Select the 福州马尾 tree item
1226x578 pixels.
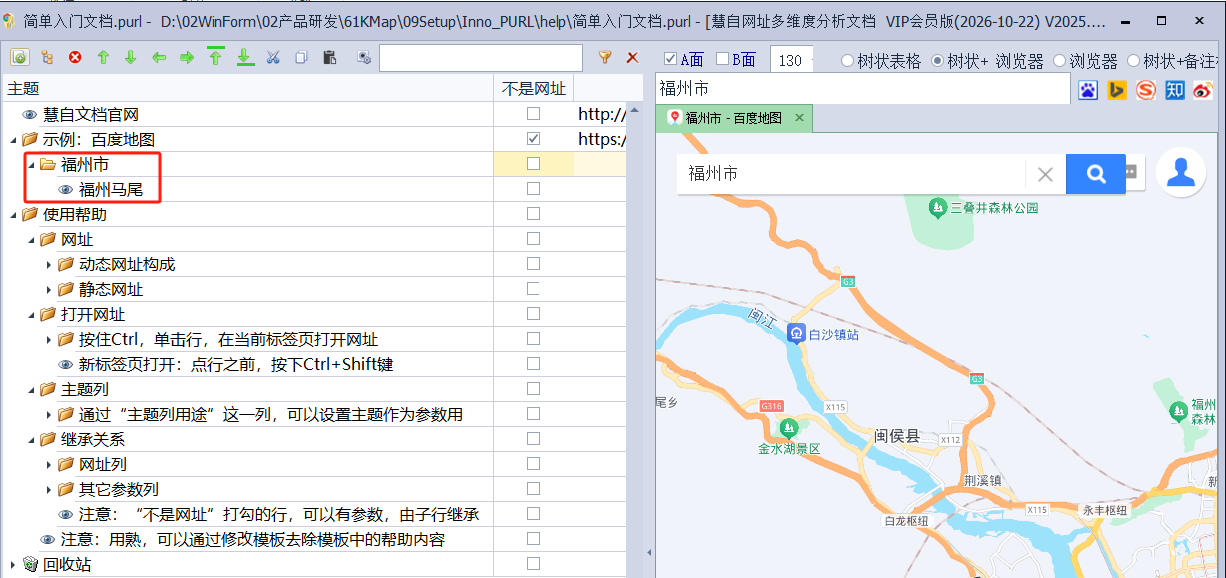(110, 189)
